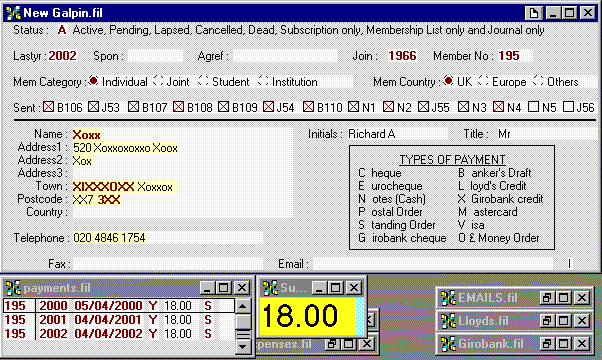Select the Student membership category
This screenshot has width=602, height=360.
point(203,81)
